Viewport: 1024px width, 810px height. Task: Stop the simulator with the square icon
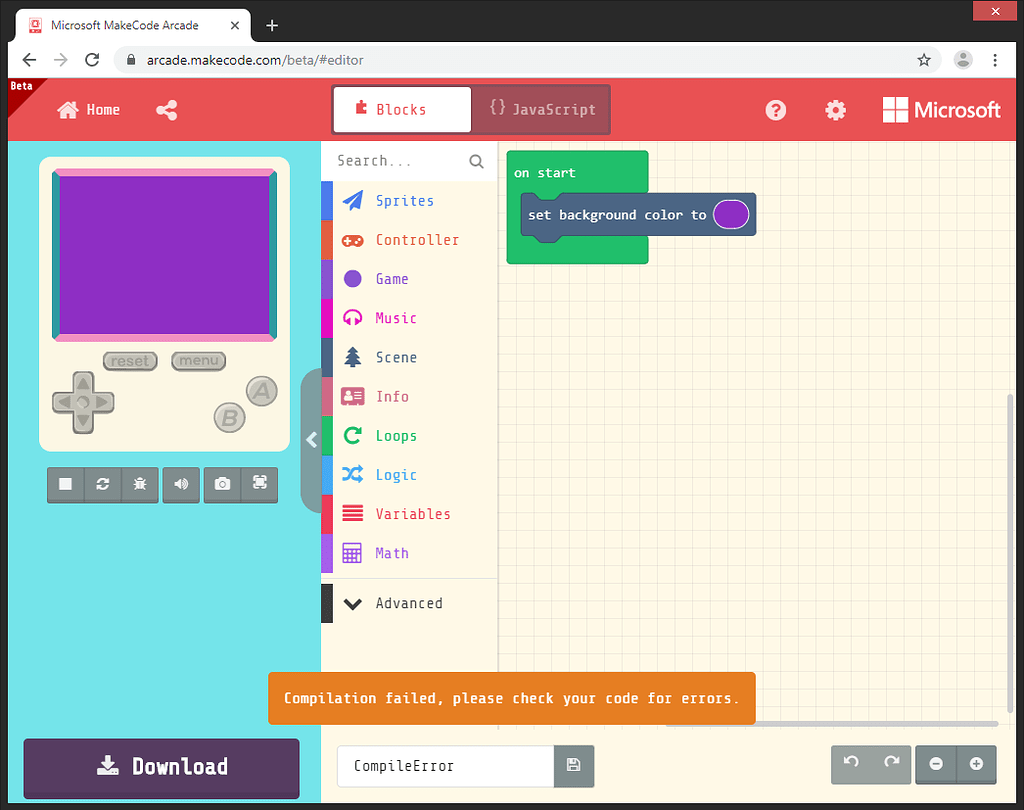(65, 484)
